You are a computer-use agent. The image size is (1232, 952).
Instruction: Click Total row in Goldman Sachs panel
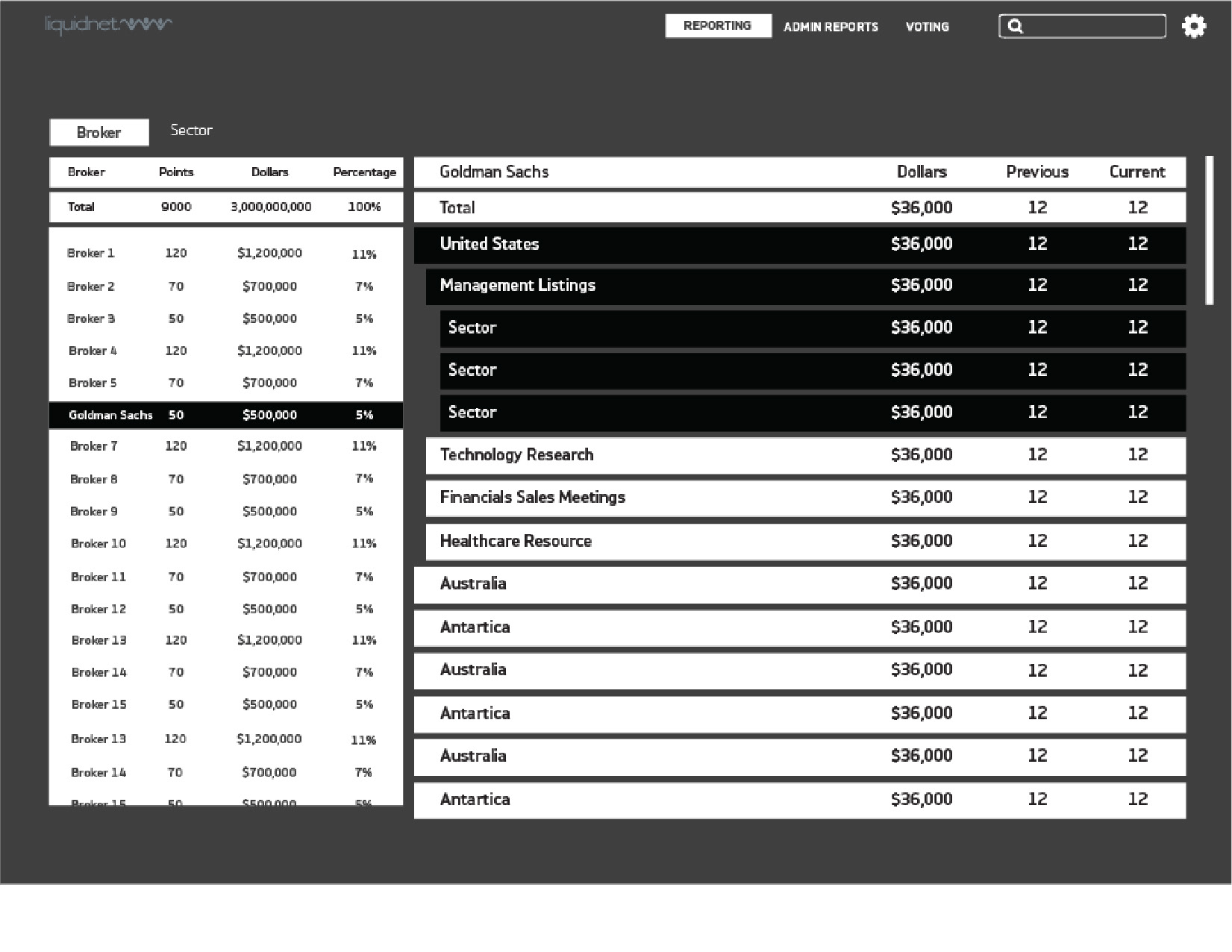tap(800, 207)
